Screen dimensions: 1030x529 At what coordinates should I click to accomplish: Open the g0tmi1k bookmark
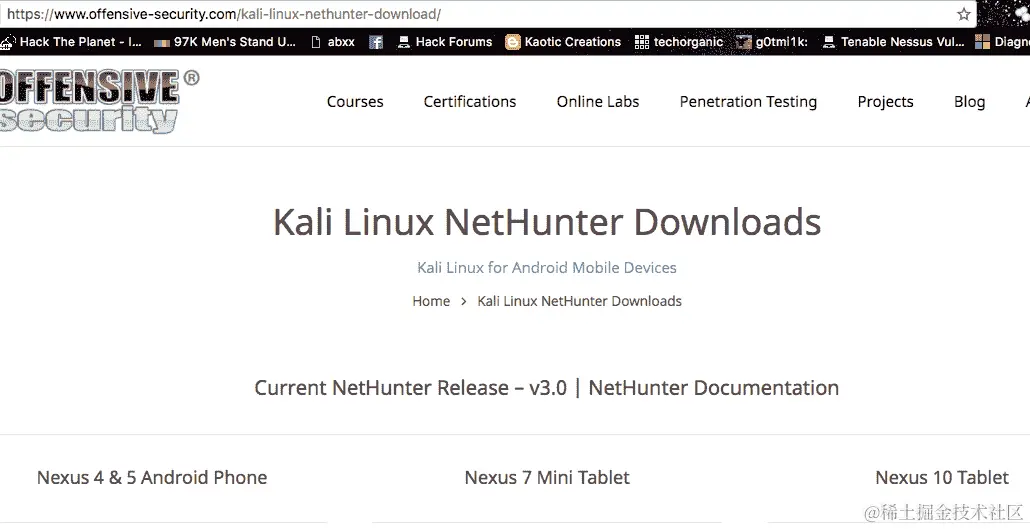coord(772,42)
